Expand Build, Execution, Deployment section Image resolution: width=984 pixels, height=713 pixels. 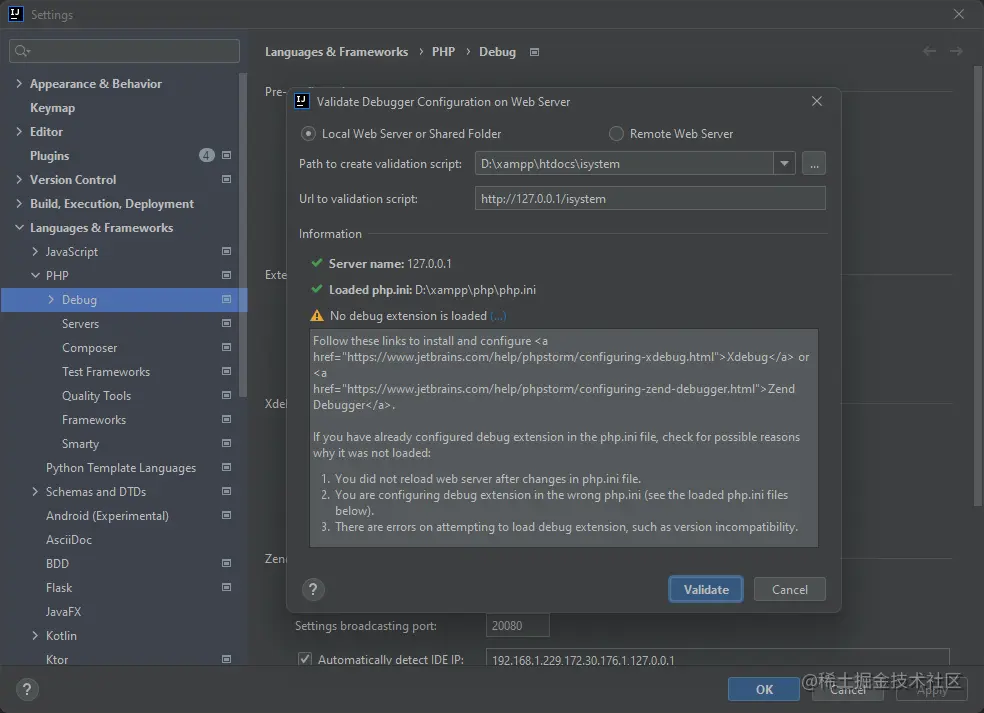tap(19, 203)
